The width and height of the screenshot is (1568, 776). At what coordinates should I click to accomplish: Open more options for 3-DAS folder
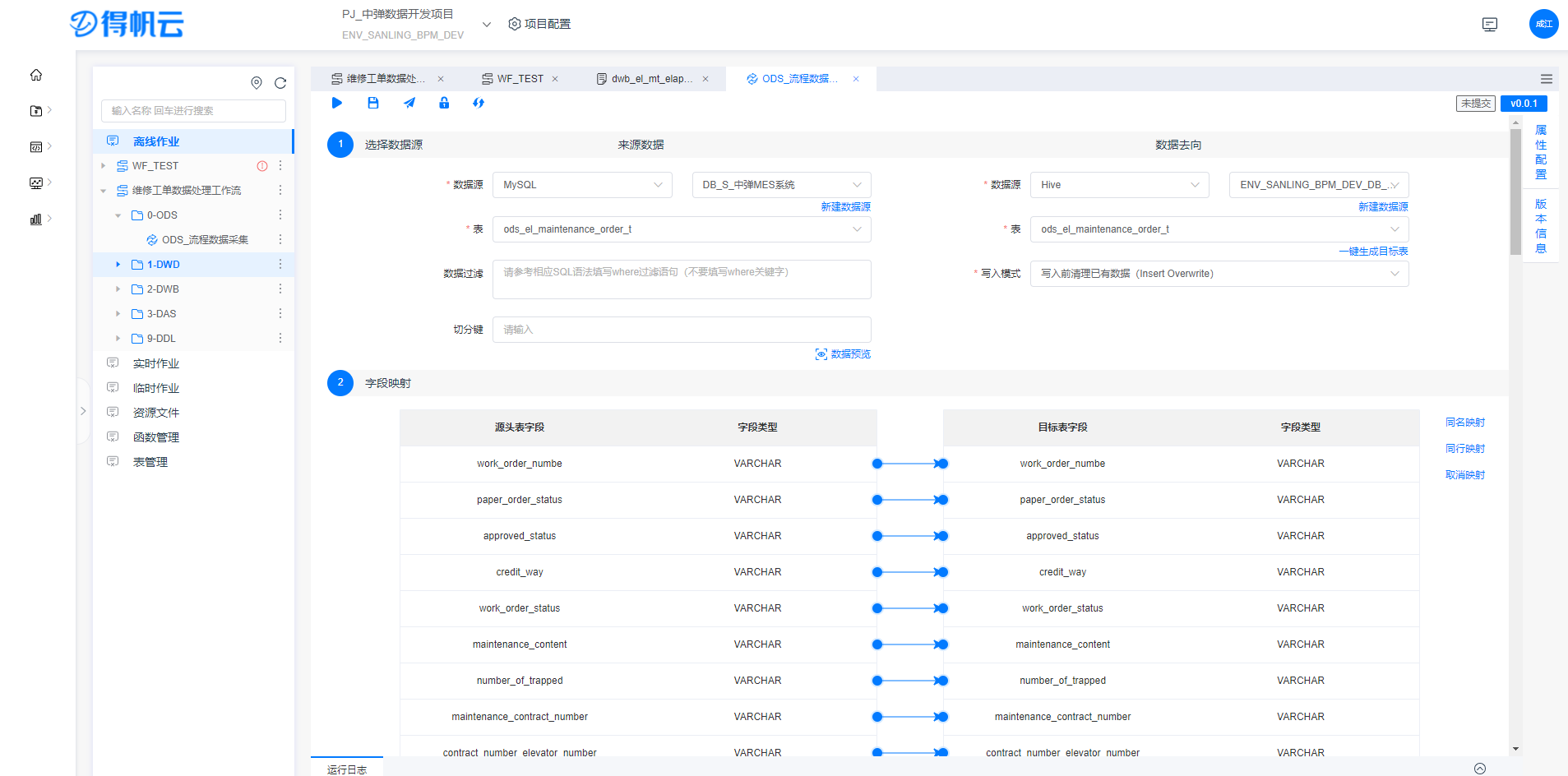pyautogui.click(x=280, y=314)
